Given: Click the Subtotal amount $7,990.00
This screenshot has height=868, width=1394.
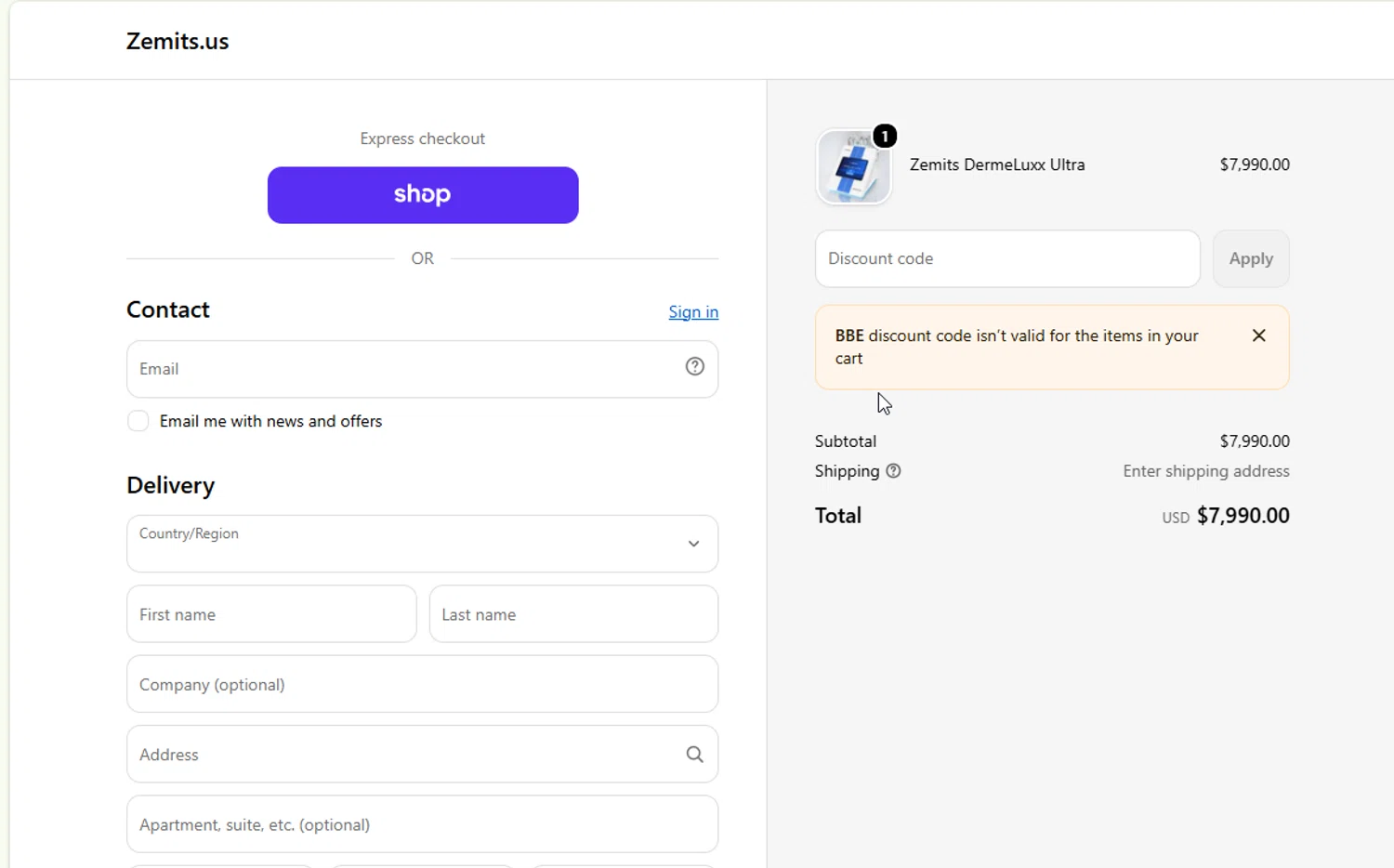Looking at the screenshot, I should pyautogui.click(x=1255, y=441).
